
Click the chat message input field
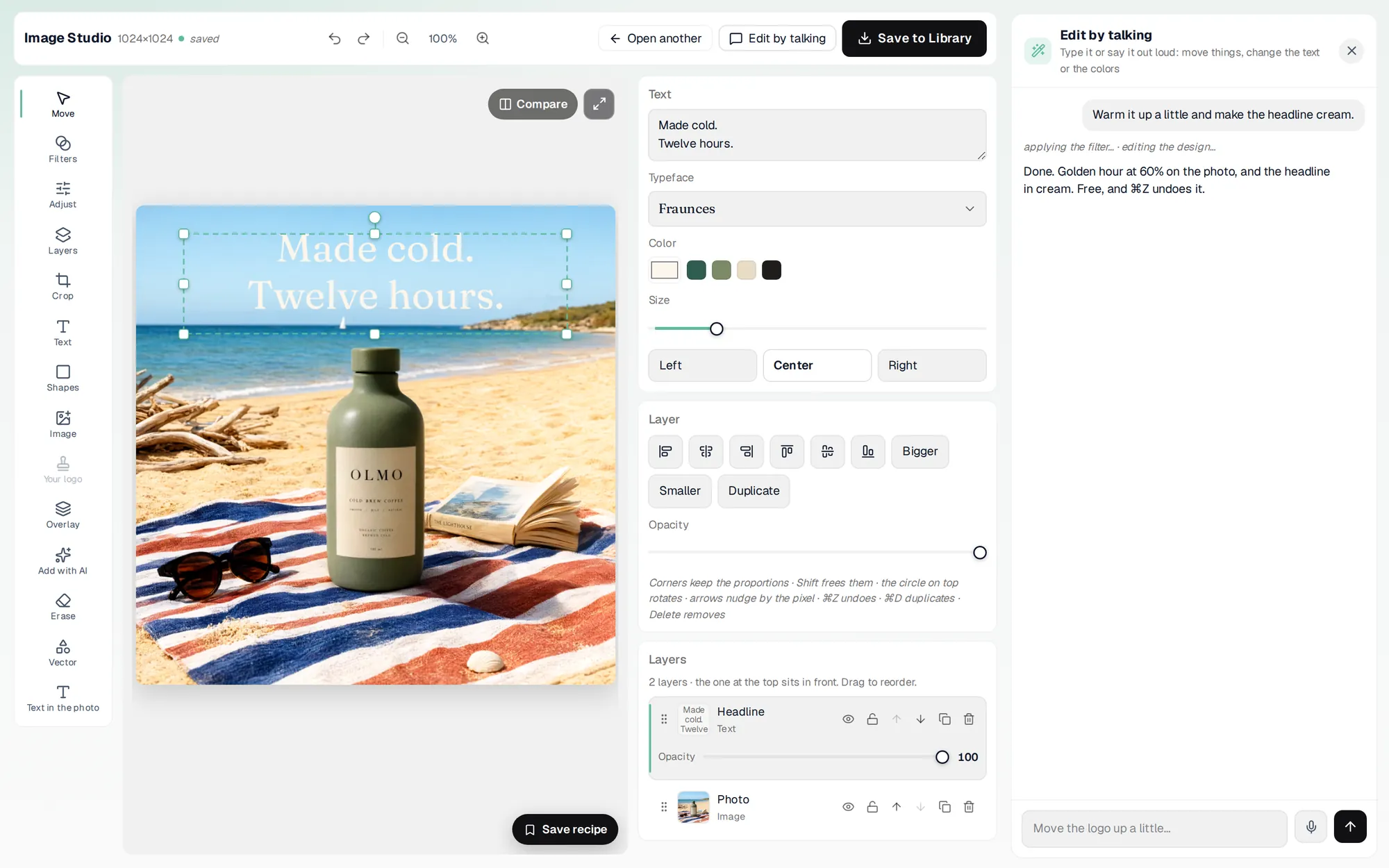pos(1154,828)
